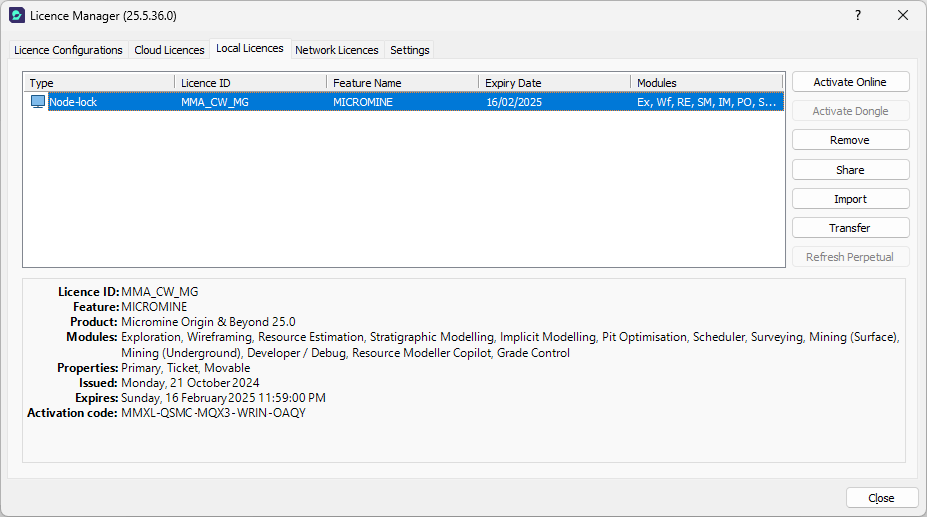Viewport: 927px width, 517px height.
Task: Switch to the Licence Configurations tab
Action: [x=68, y=50]
